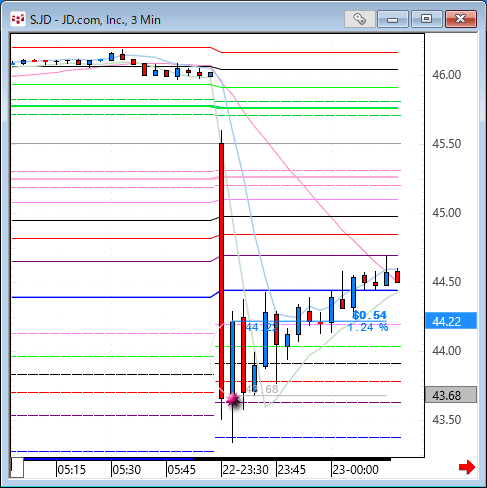Viewport: 487px width, 488px height.
Task: Click the pink star marker on the chart
Action: [x=233, y=399]
